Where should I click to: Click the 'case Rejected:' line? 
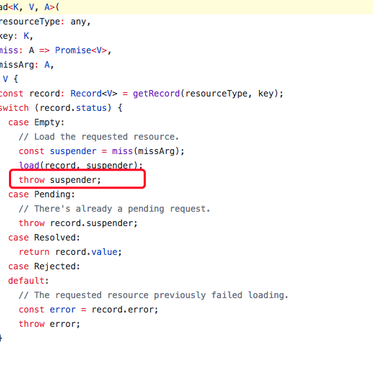[44, 266]
